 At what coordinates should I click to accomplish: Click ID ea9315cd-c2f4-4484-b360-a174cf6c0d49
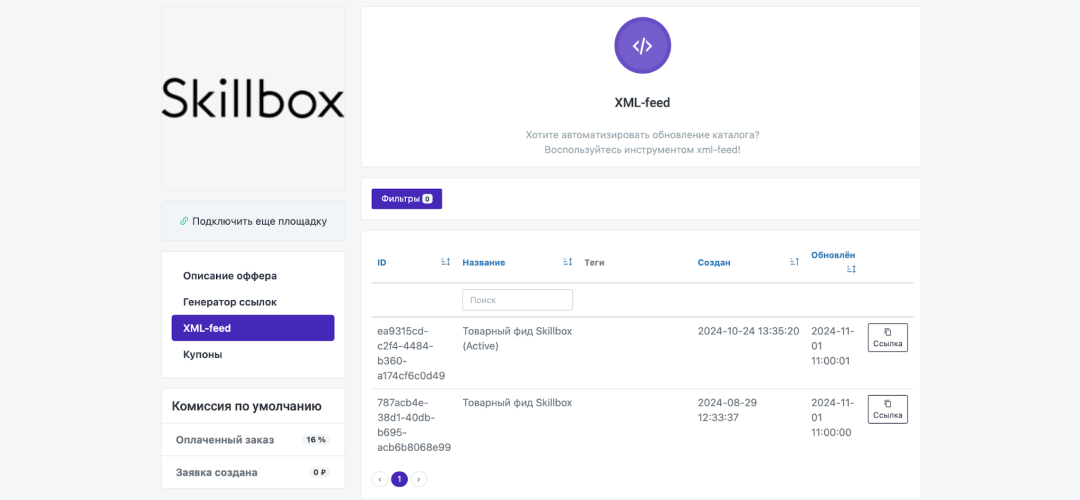[x=411, y=353]
